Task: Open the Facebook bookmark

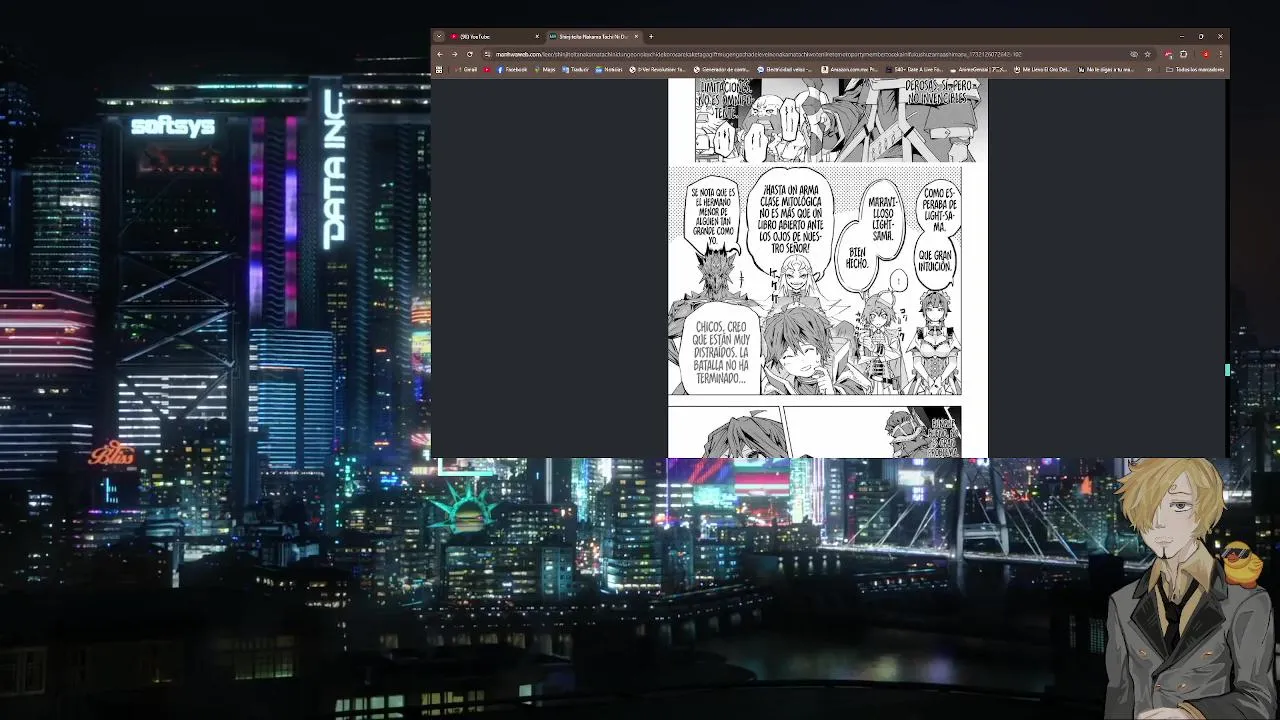Action: pos(512,69)
